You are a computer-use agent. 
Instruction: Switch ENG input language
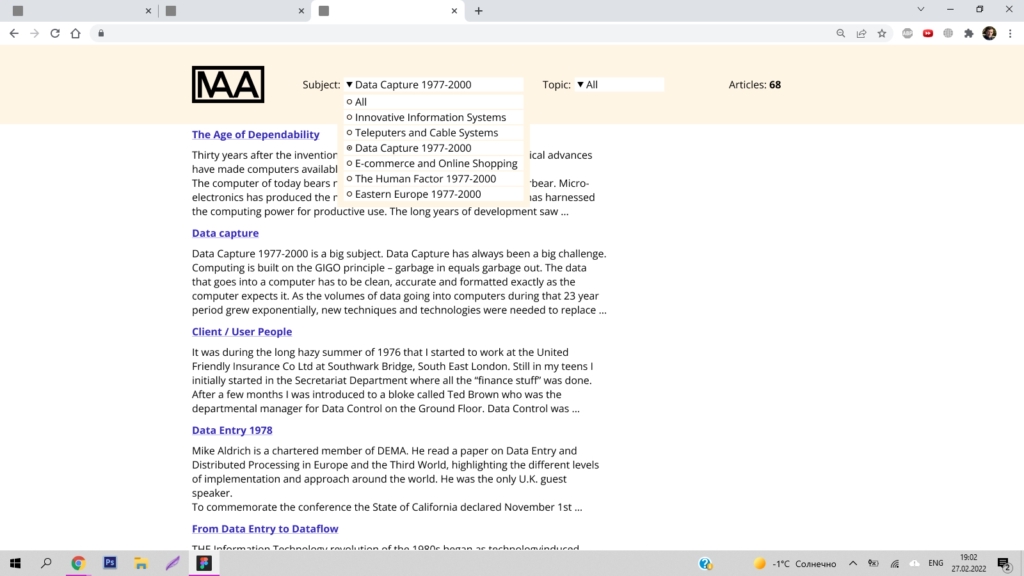(x=936, y=564)
